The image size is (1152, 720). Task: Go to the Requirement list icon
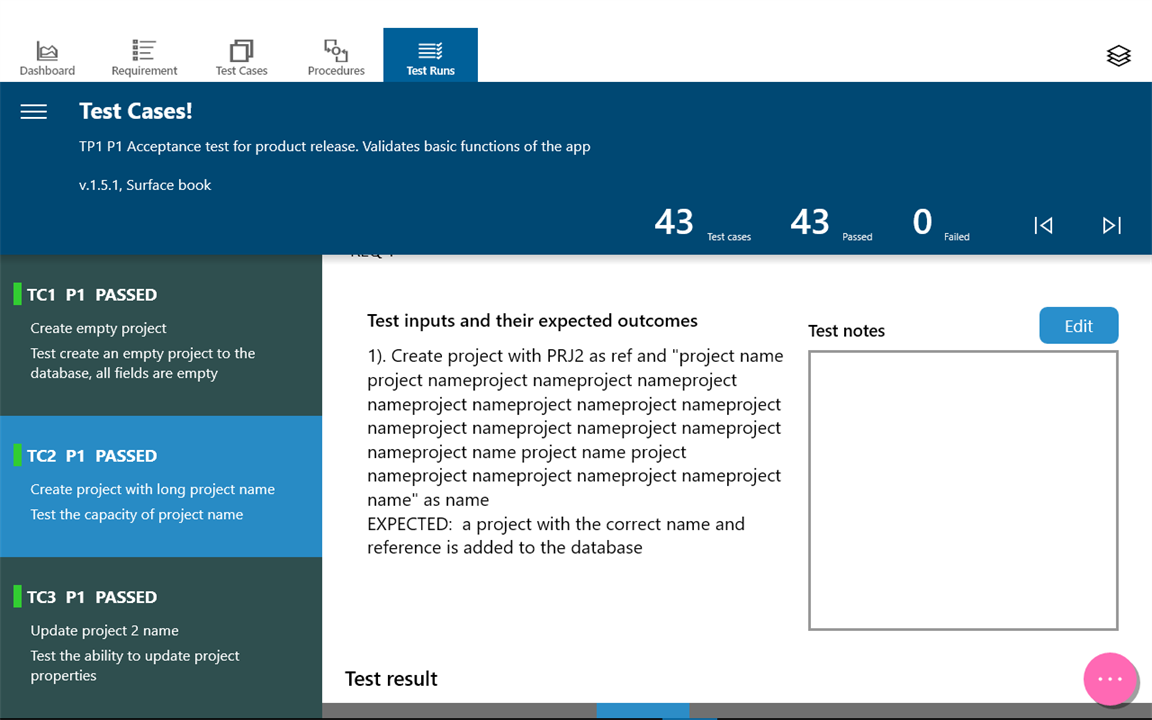[x=143, y=50]
